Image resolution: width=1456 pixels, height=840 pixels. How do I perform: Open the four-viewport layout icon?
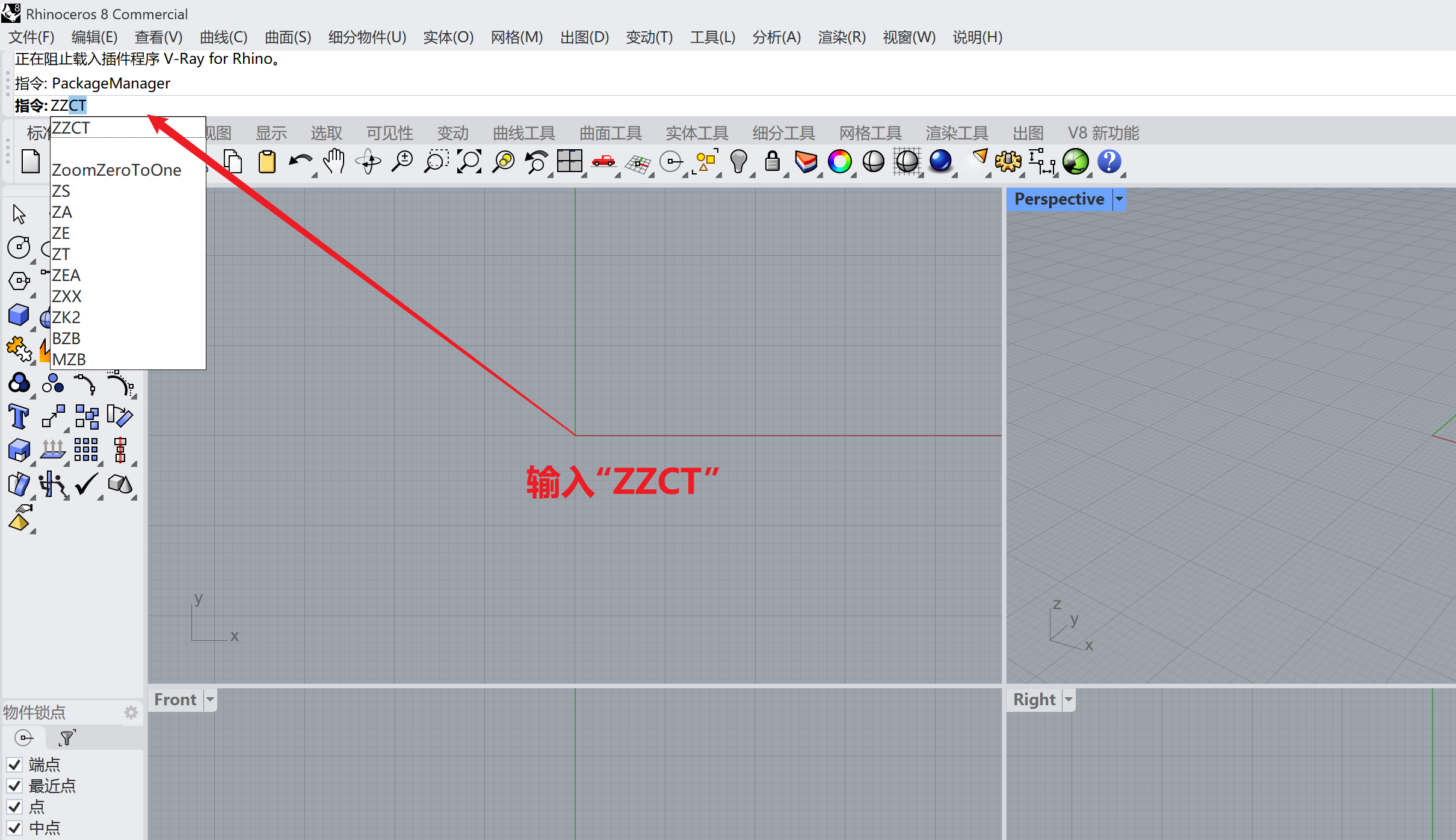click(x=569, y=162)
